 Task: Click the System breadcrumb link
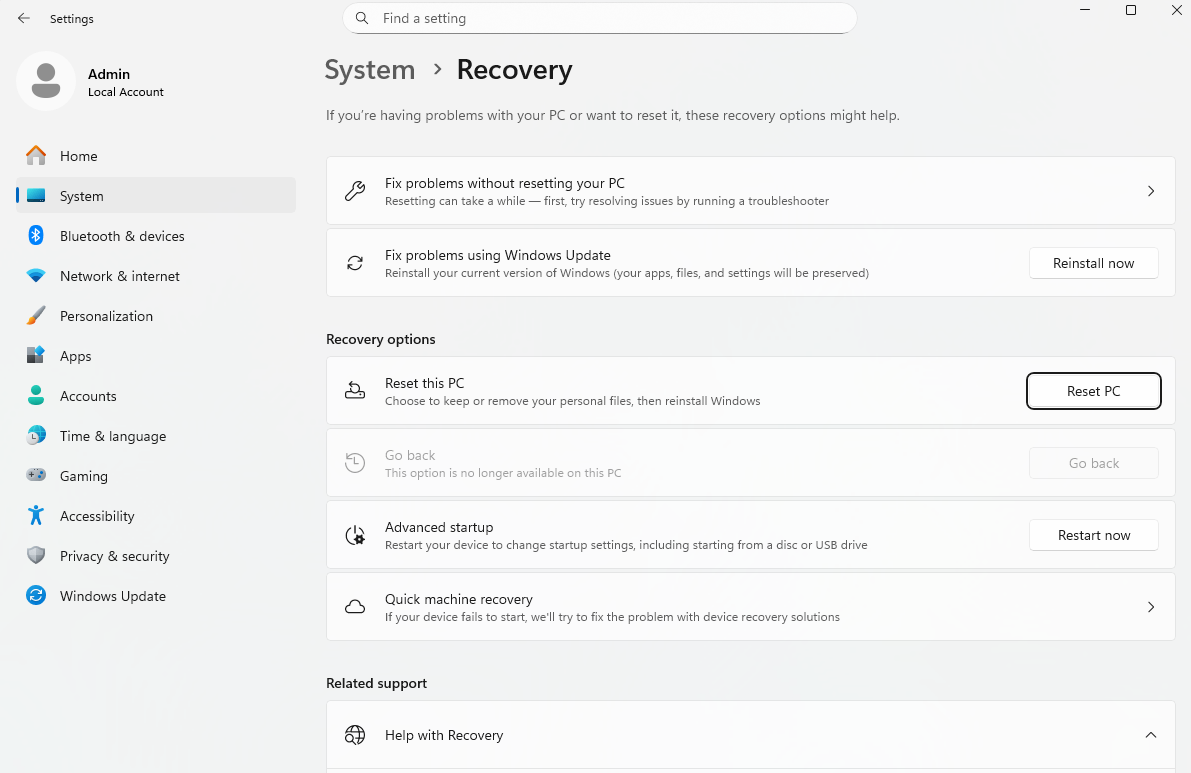[370, 70]
